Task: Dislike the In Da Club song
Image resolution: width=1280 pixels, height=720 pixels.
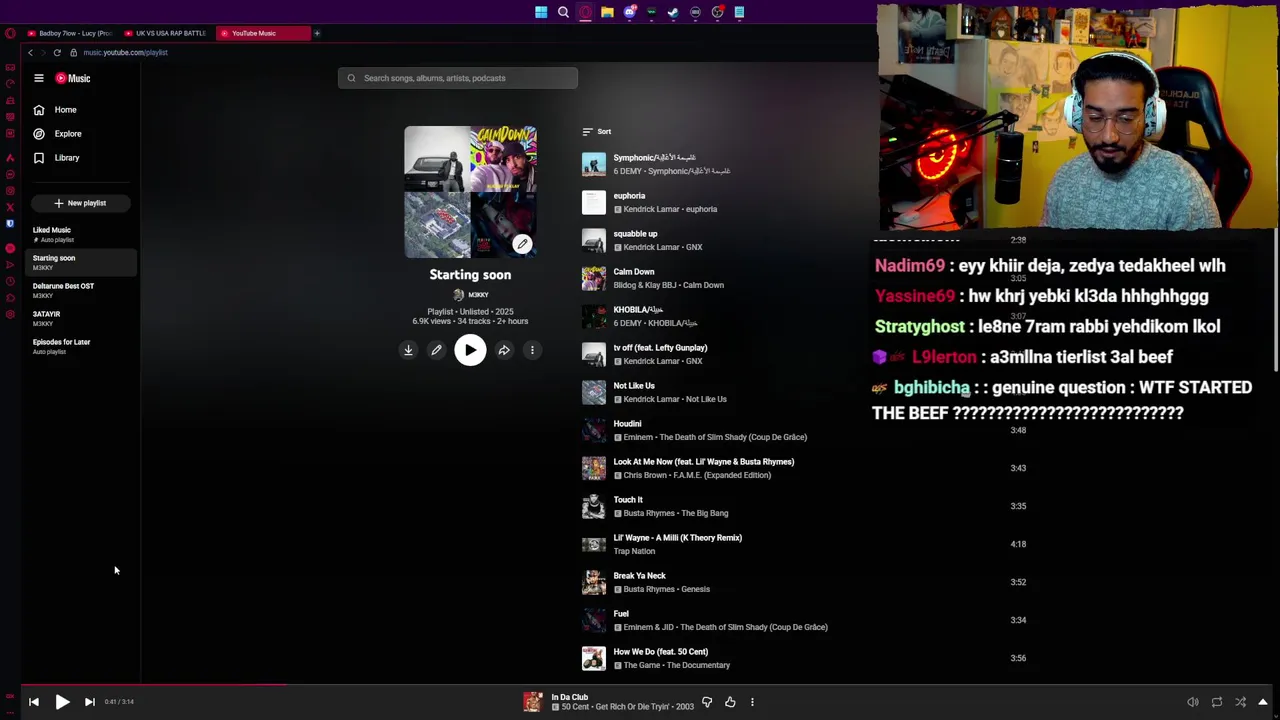Action: tap(707, 702)
